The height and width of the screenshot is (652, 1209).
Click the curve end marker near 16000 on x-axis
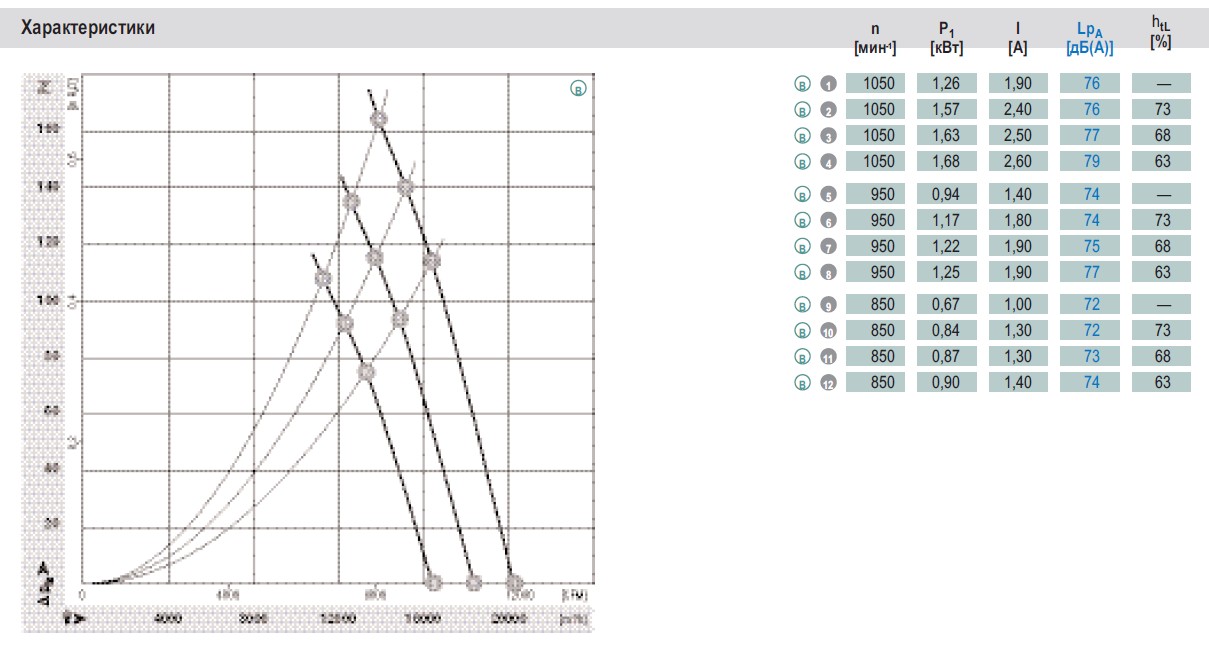[433, 582]
